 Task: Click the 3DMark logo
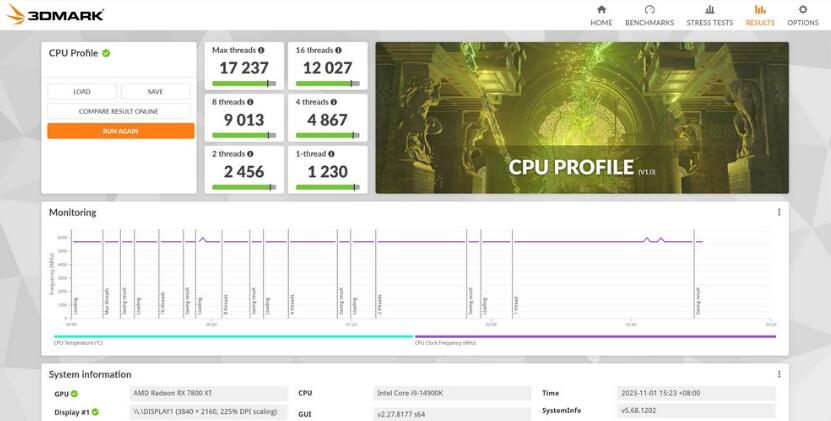click(55, 15)
